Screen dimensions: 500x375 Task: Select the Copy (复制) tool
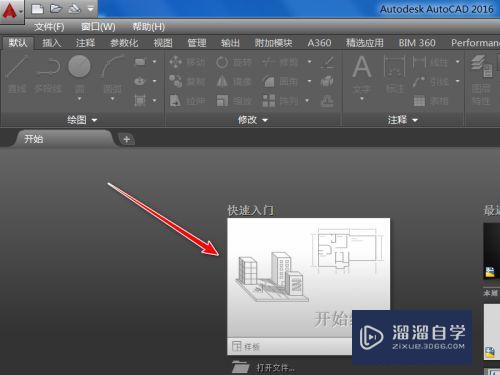coord(187,81)
